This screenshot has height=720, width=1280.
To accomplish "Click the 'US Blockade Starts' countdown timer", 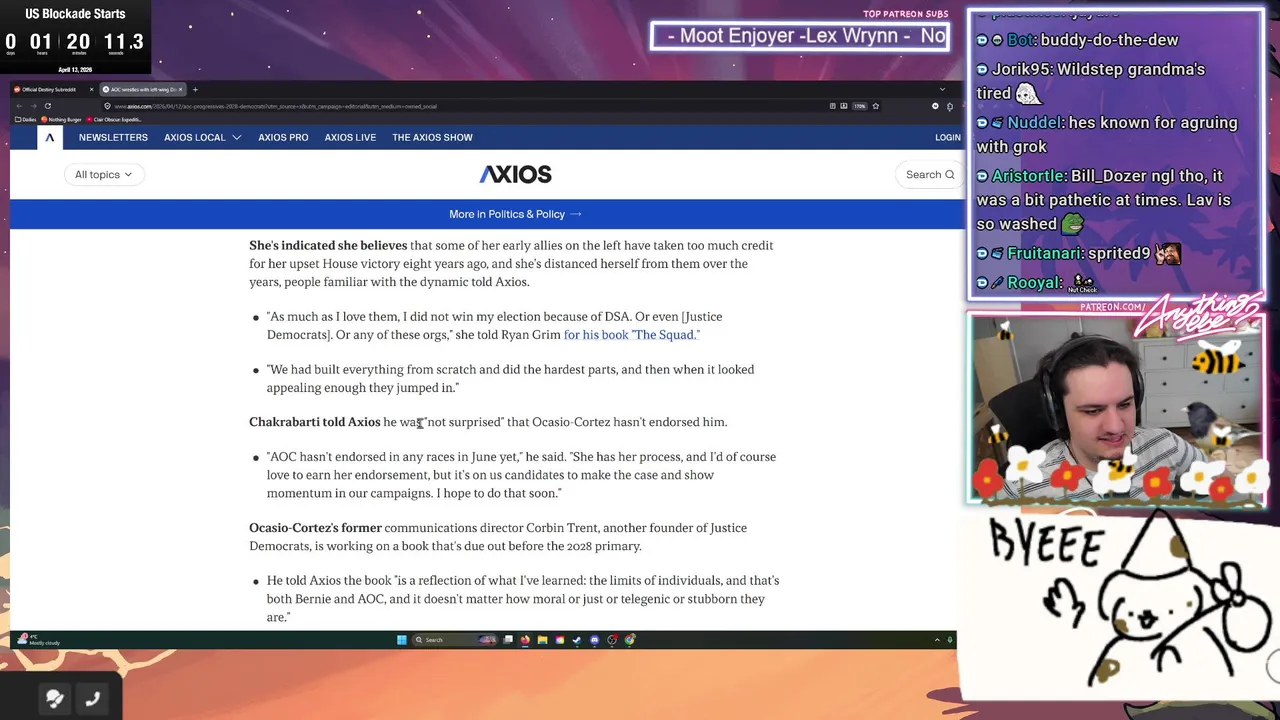I will point(75,37).
